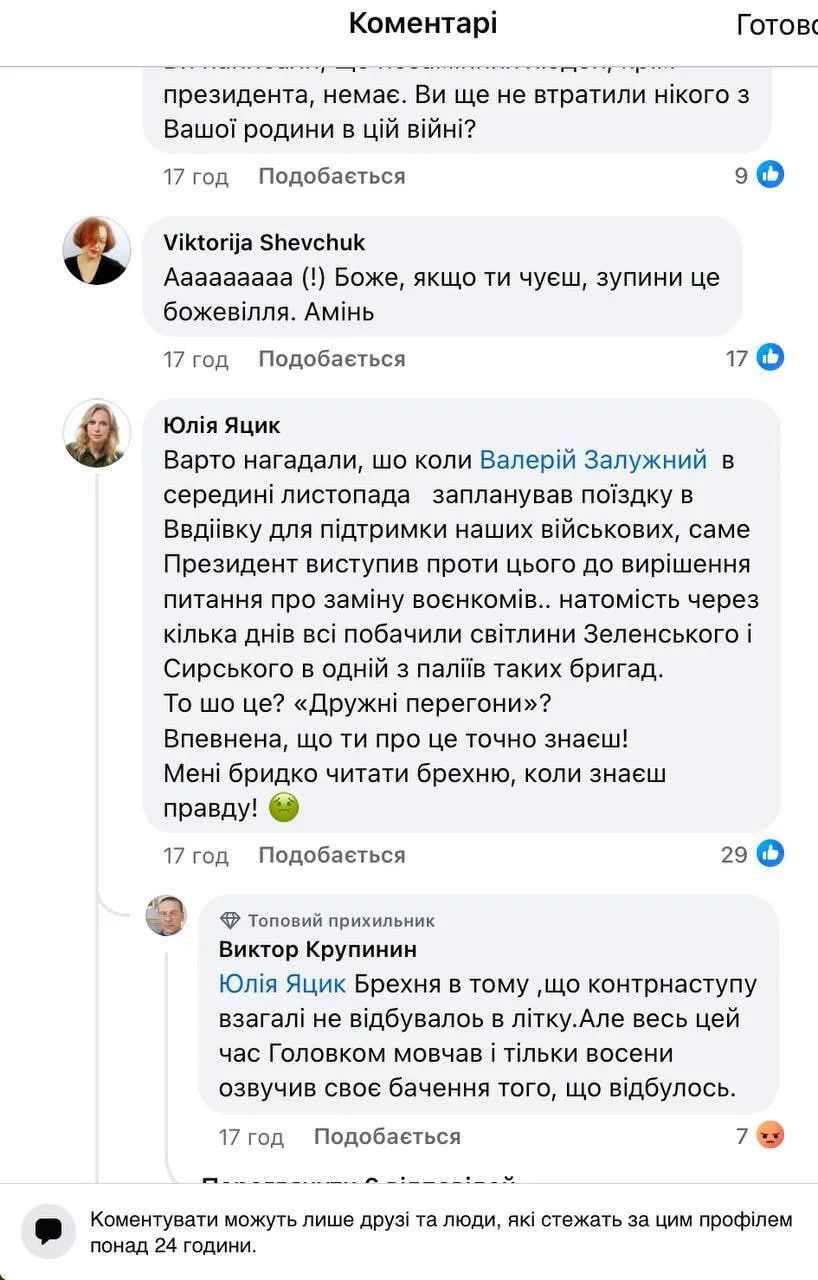Tap Готово to close comments
This screenshot has width=818, height=1280.
(778, 25)
